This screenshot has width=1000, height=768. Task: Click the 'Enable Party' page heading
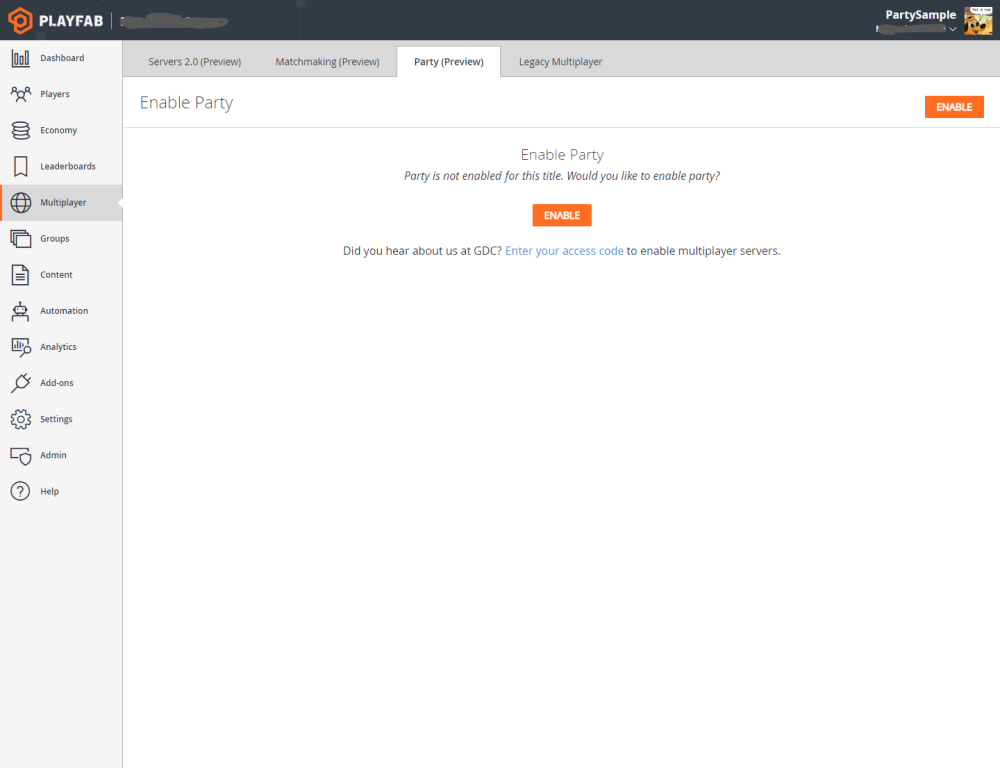[x=186, y=103]
